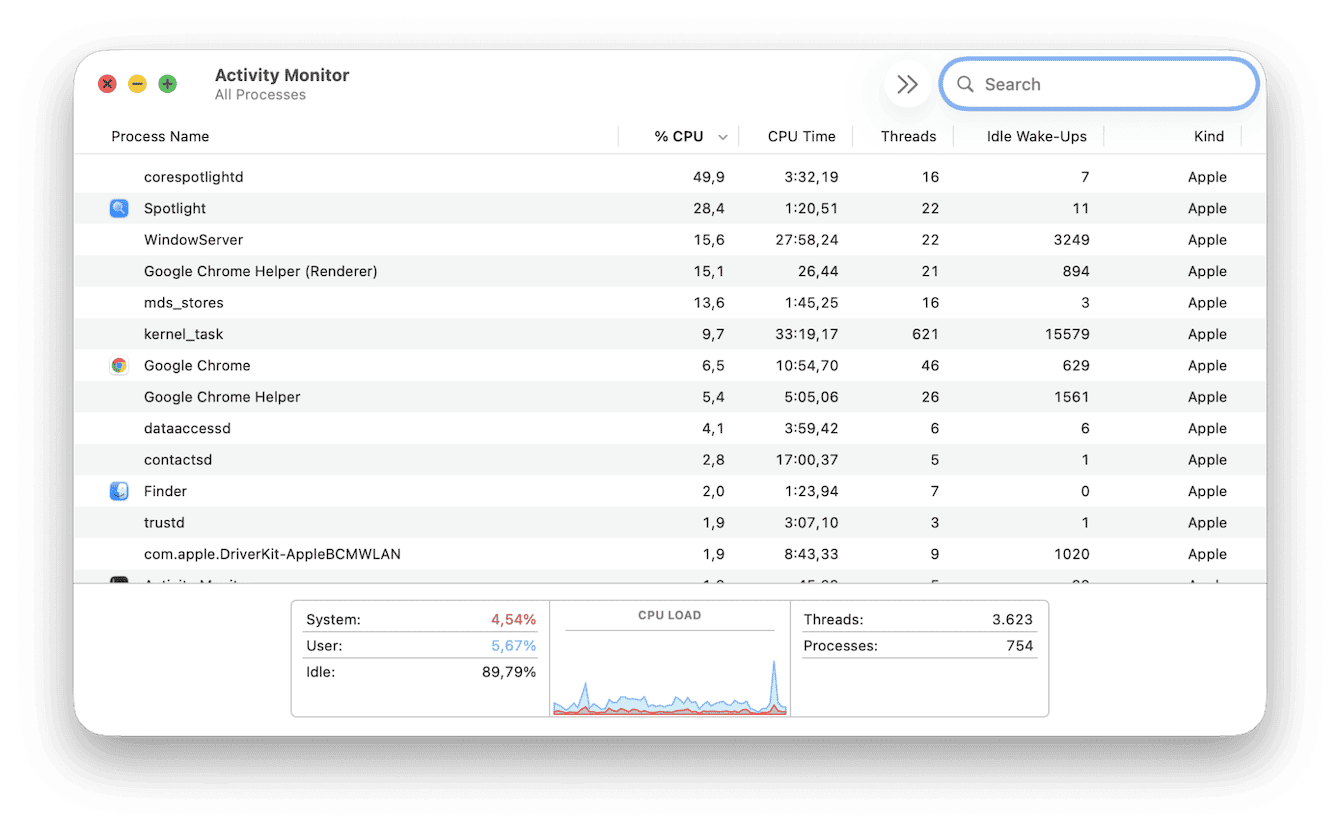
Task: Sort by Process Name column
Action: tap(160, 137)
